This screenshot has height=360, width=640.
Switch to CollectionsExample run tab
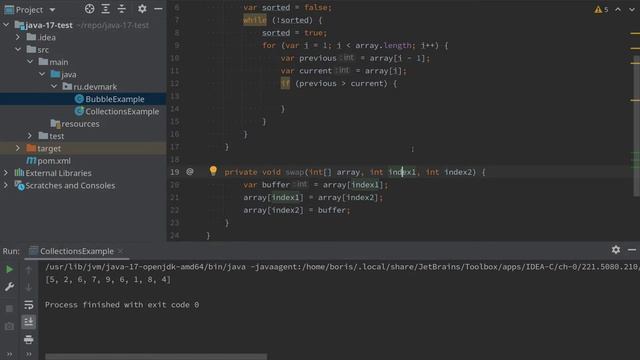[77, 251]
